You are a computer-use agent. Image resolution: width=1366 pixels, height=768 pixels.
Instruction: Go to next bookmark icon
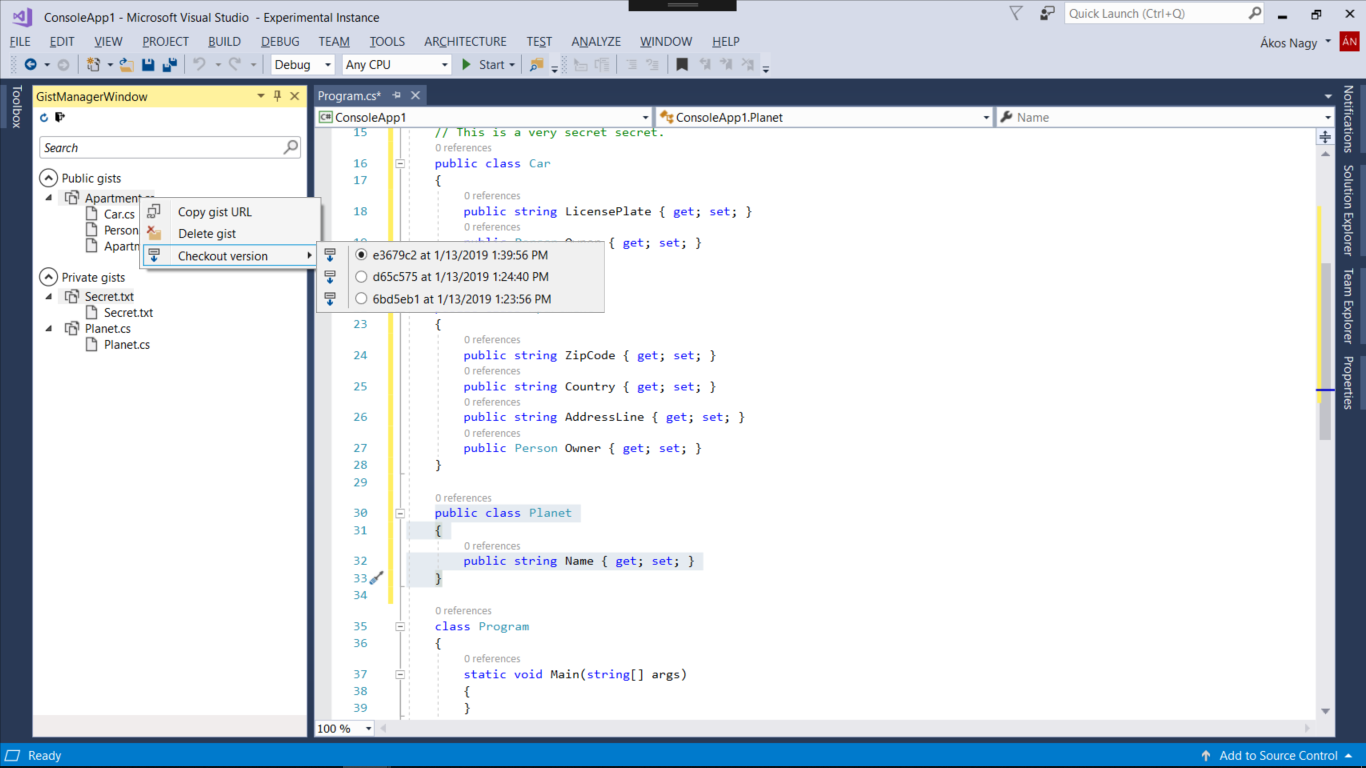[x=727, y=64]
